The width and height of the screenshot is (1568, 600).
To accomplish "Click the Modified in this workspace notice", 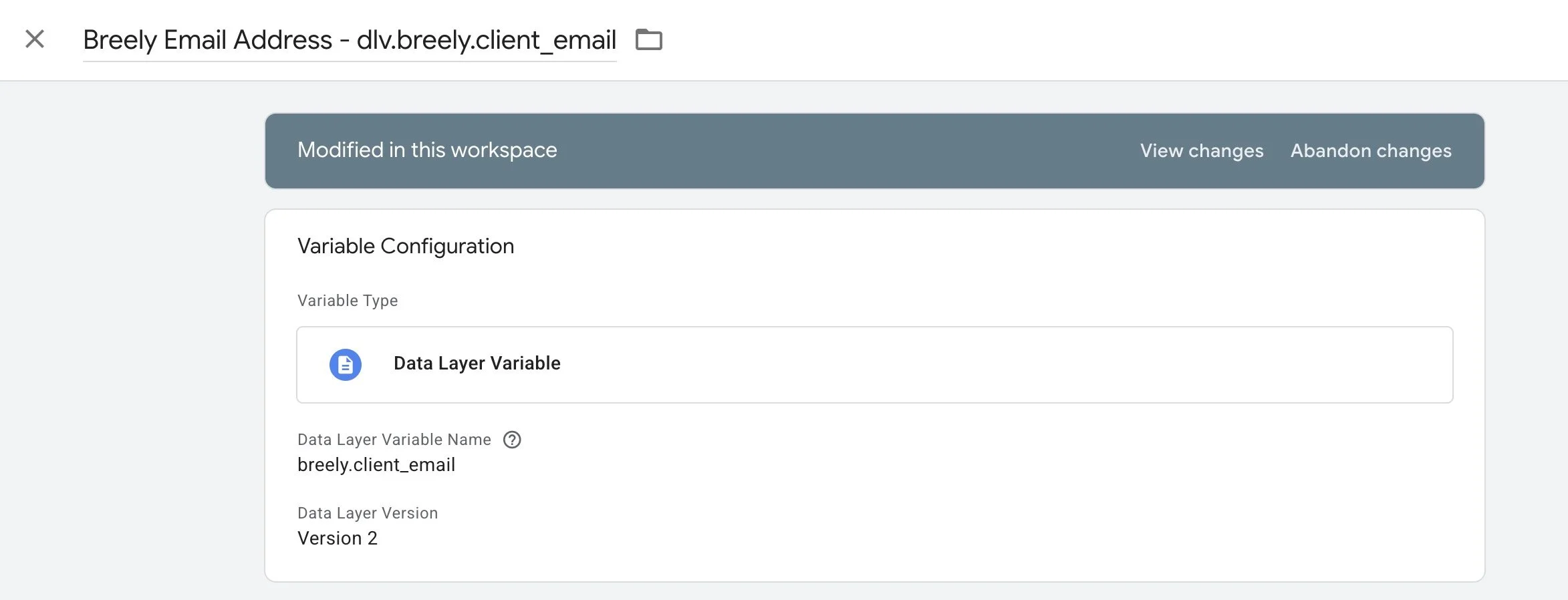I will [426, 150].
